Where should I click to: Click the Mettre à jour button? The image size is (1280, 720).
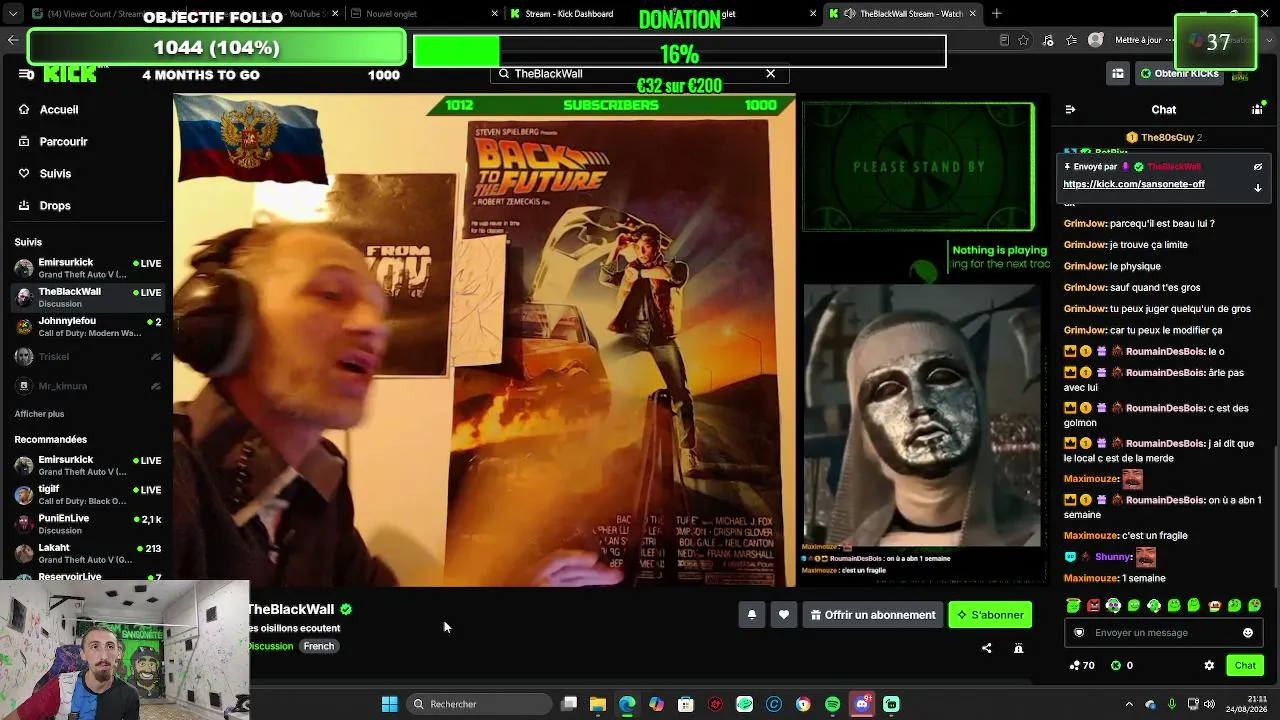(x=1138, y=40)
